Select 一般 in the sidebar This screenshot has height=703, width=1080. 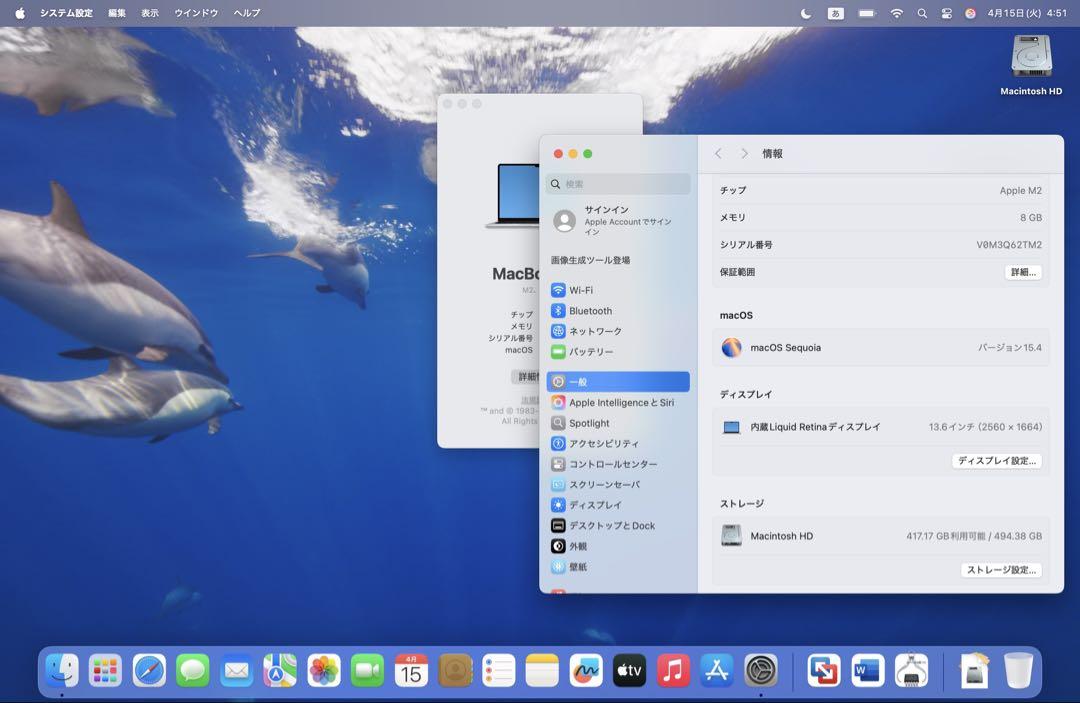tap(618, 381)
